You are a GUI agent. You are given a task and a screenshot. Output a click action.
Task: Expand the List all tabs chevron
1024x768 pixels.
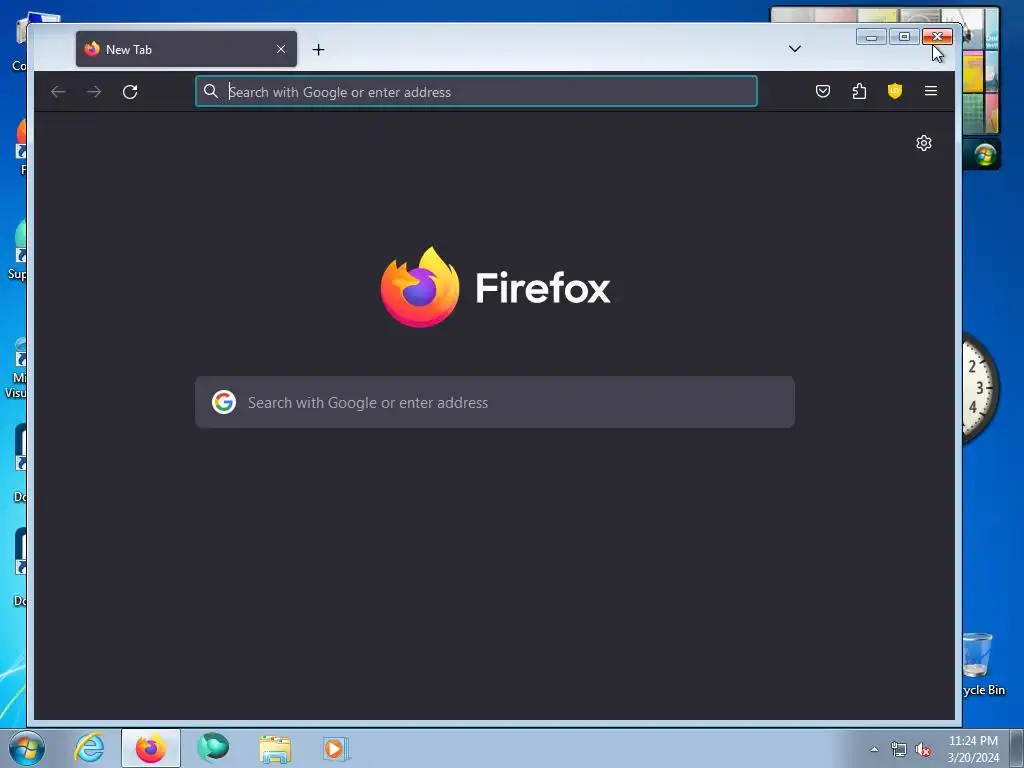coord(795,49)
